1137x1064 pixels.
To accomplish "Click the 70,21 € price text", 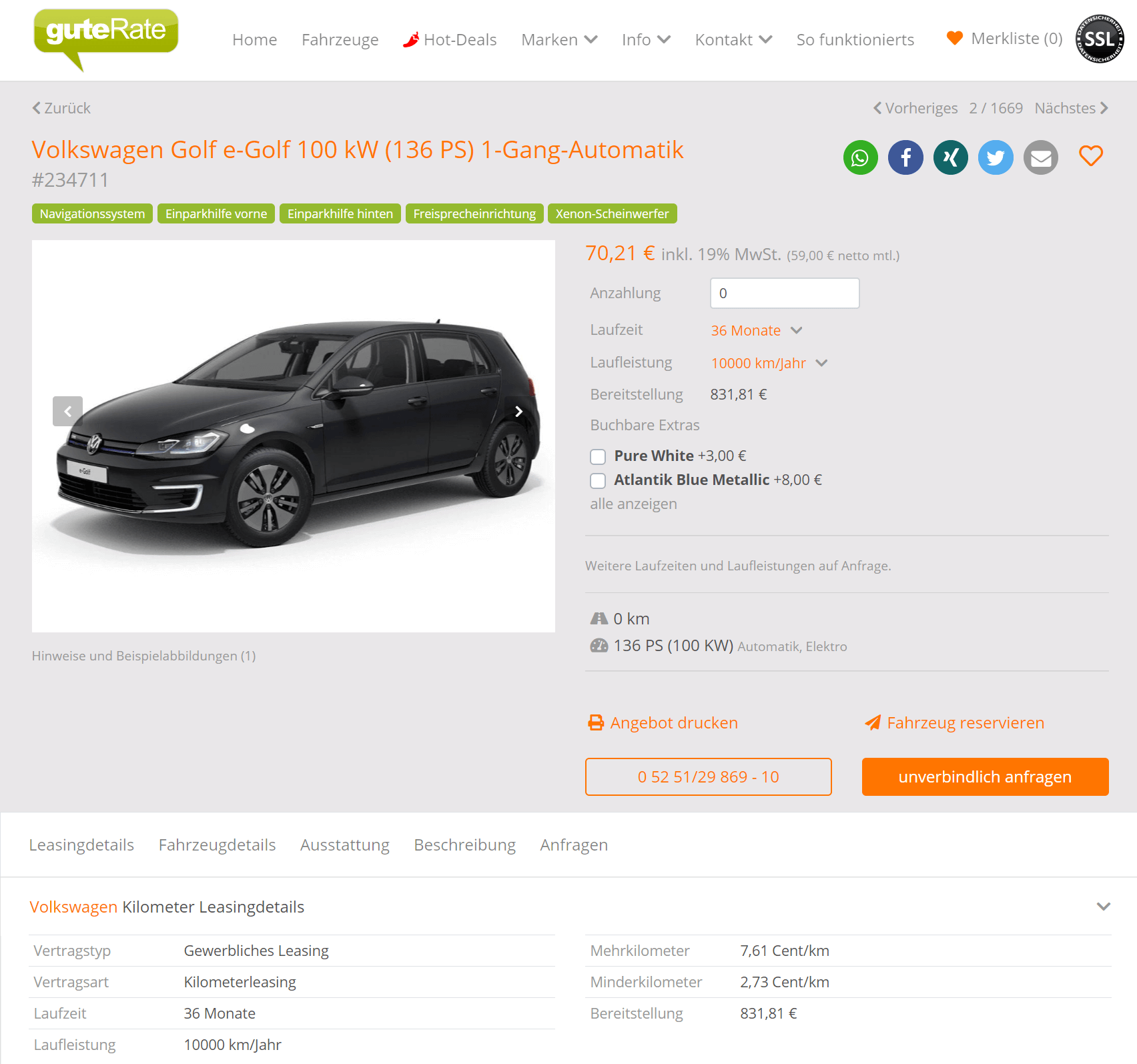I will click(x=620, y=253).
